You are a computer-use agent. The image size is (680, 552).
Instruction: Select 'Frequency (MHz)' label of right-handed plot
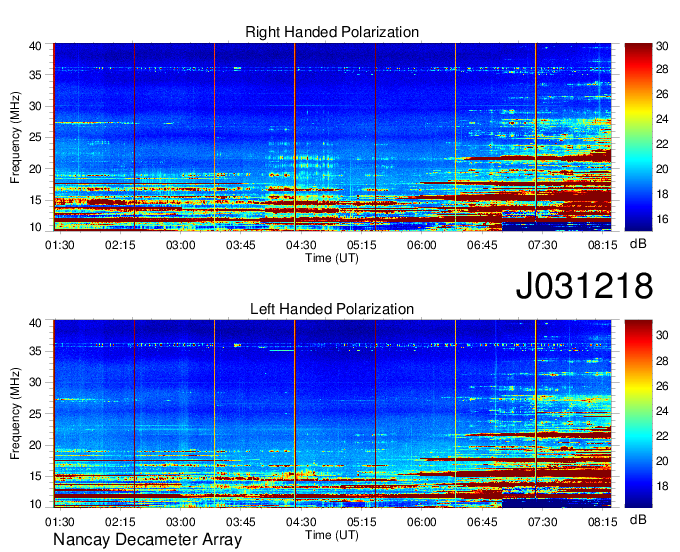click(x=15, y=137)
